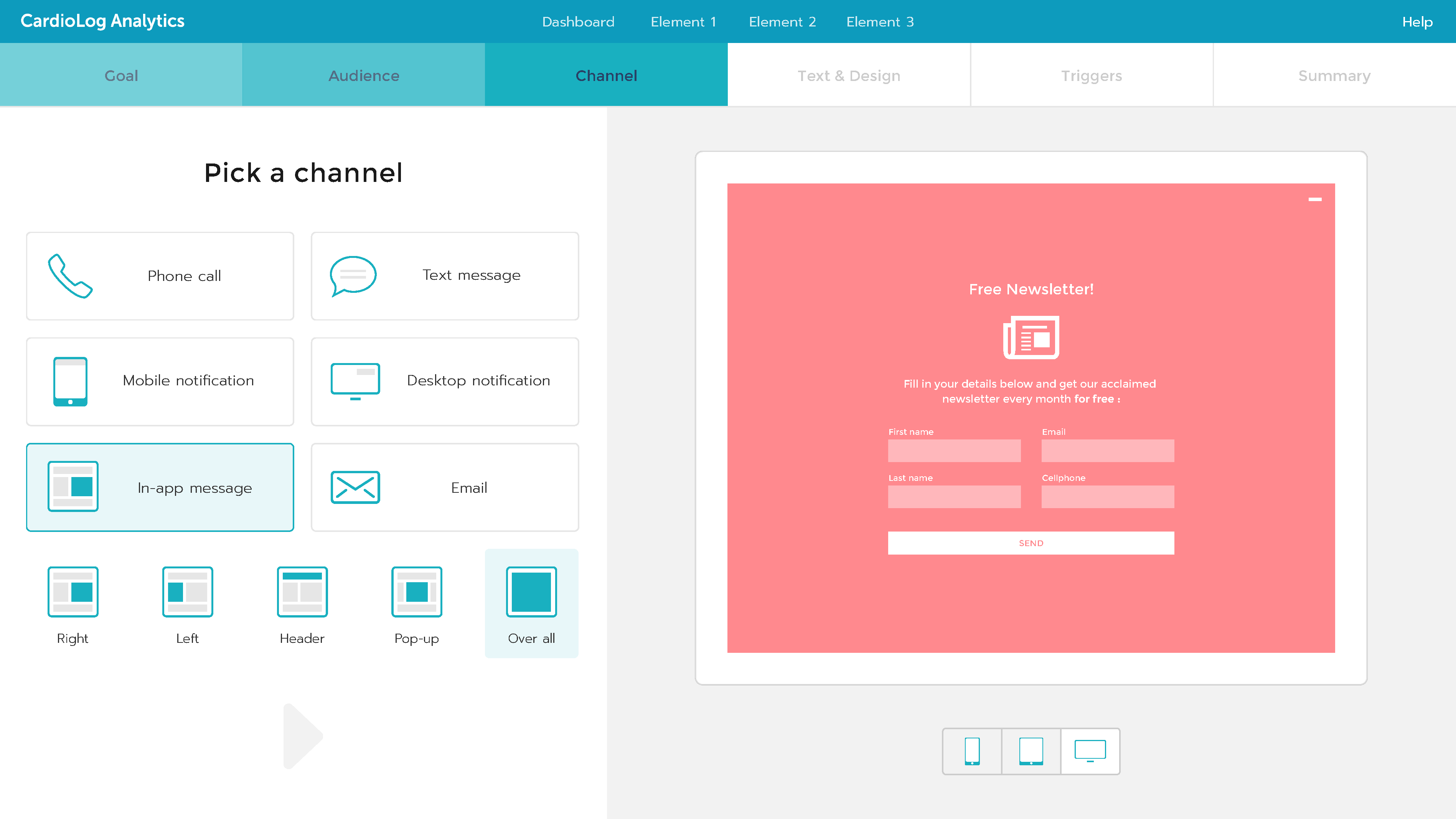Click the SEND button in preview
Viewport: 1456px width, 819px height.
click(x=1031, y=543)
